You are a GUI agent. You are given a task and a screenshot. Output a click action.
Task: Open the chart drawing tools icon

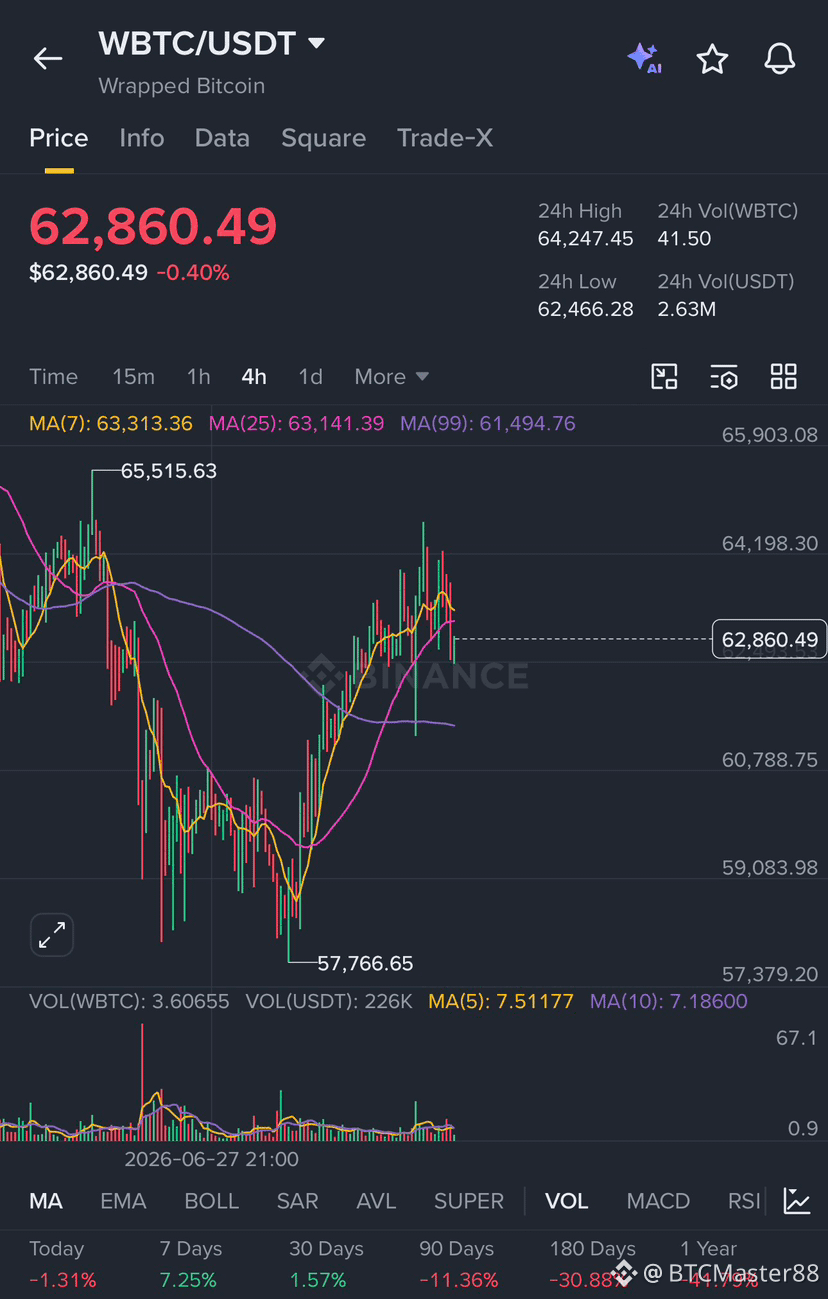(664, 377)
